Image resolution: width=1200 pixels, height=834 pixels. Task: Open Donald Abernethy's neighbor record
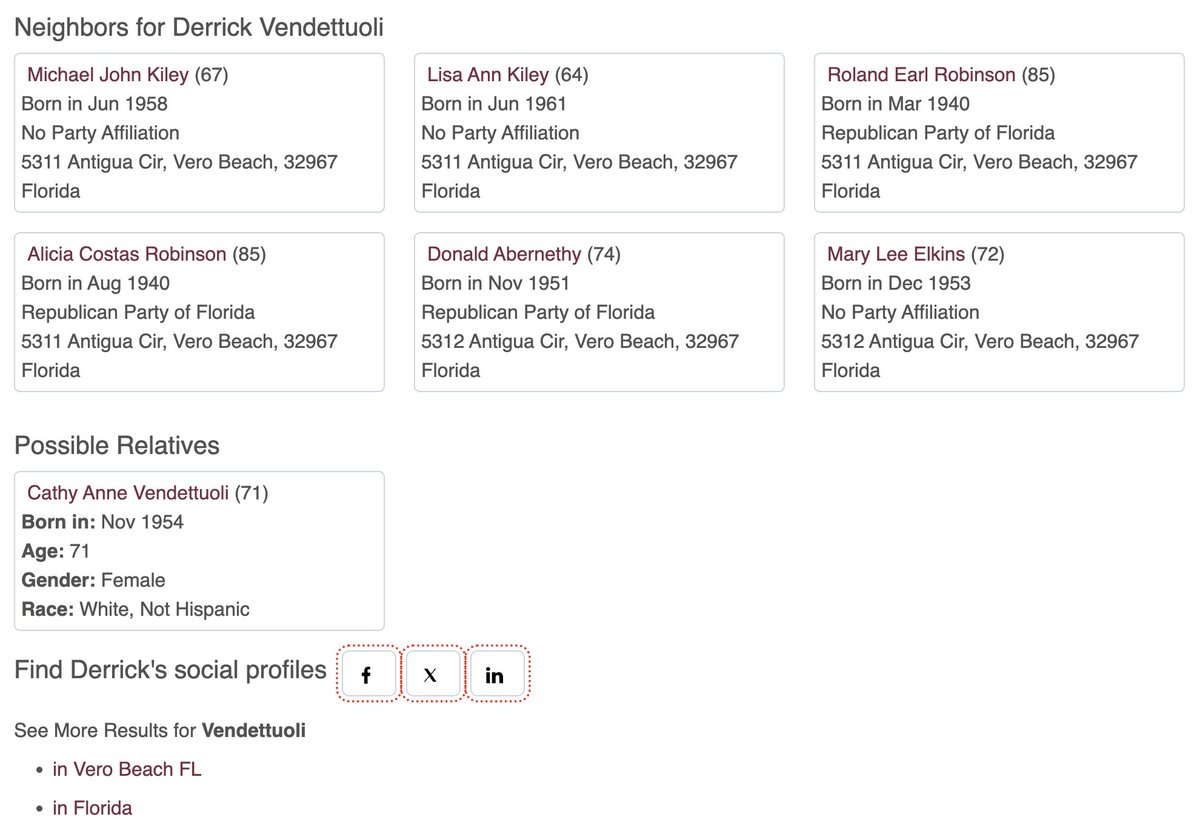(504, 254)
